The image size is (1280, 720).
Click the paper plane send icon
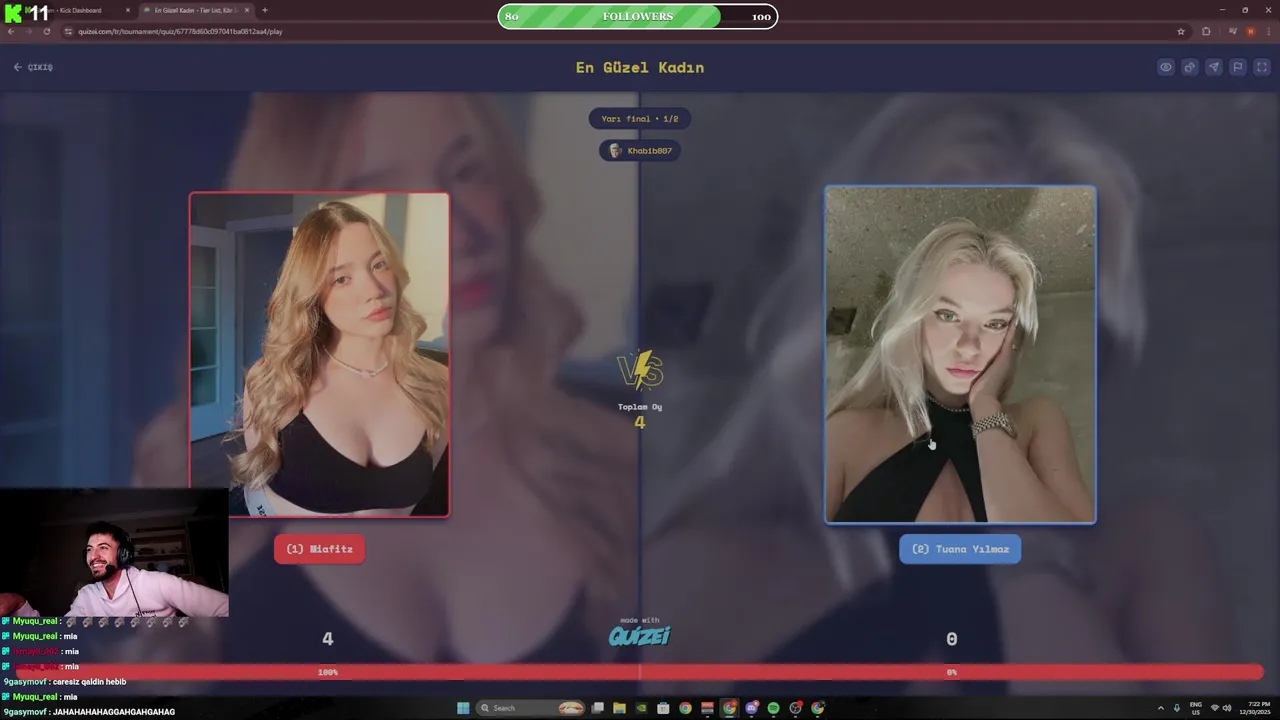point(1214,67)
